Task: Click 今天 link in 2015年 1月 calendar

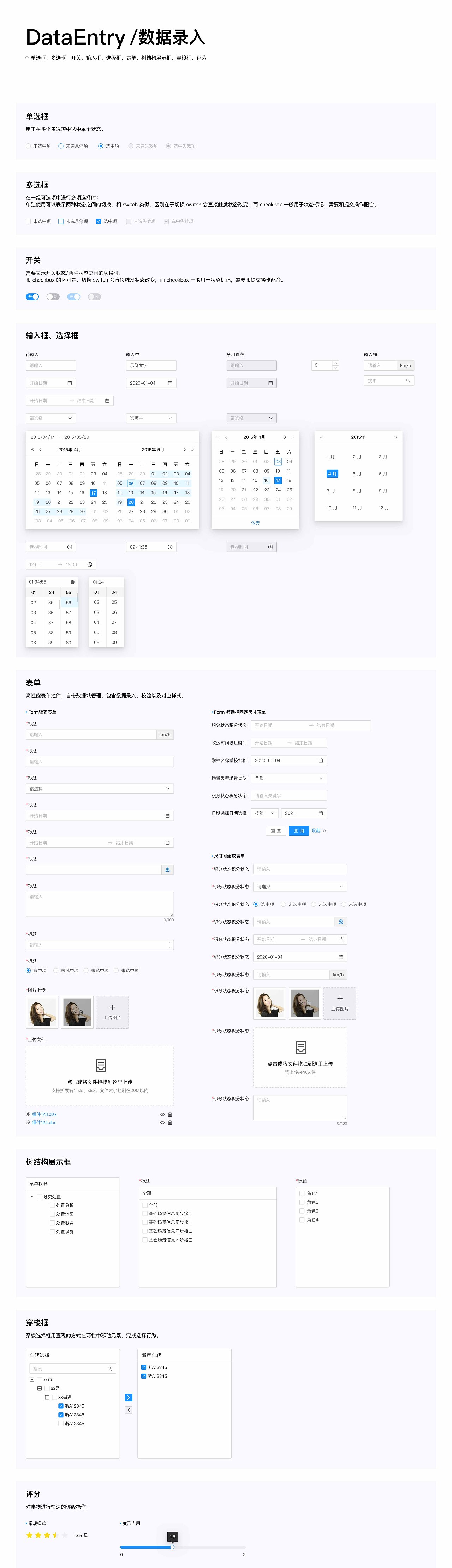Action: coord(256,523)
